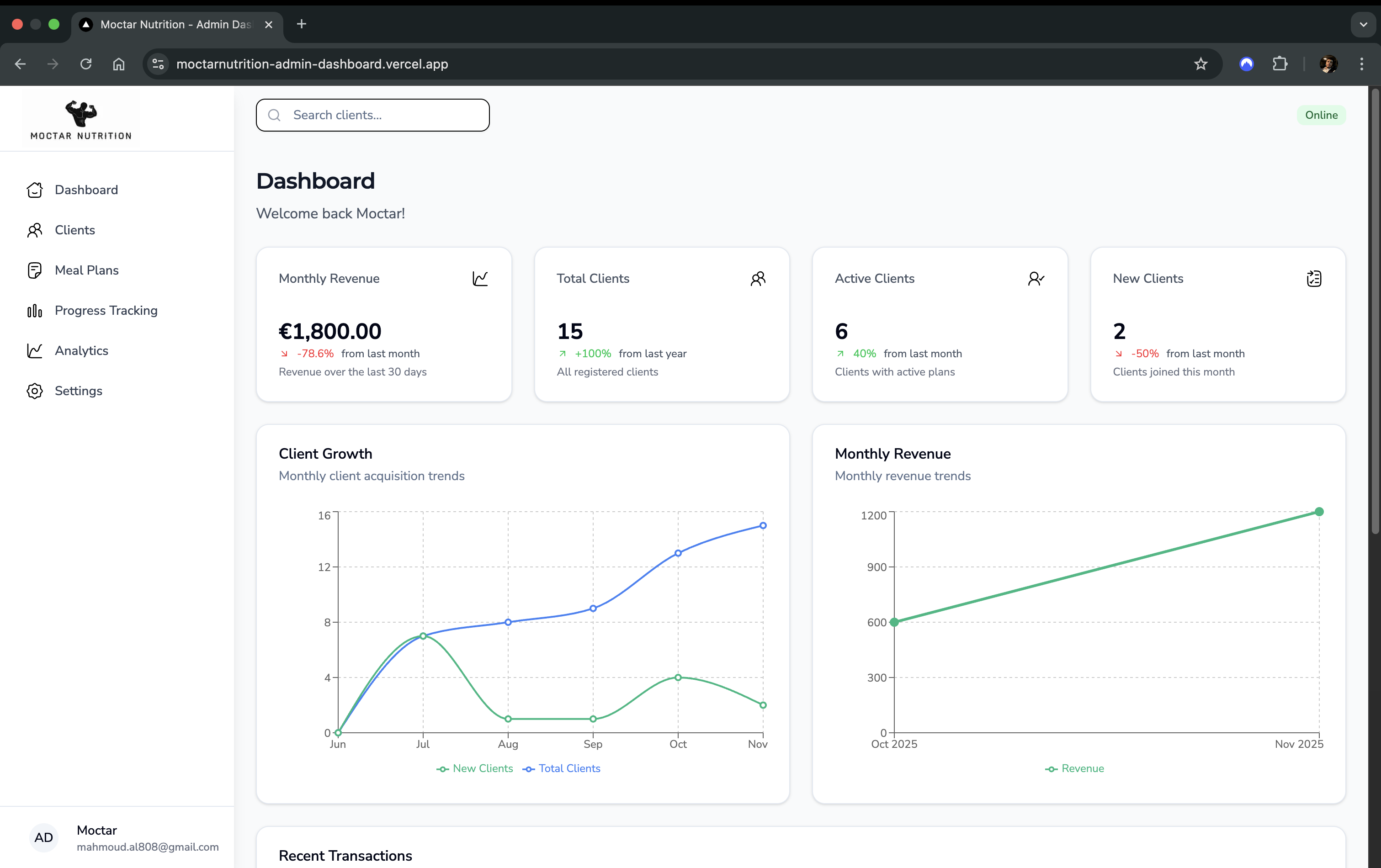Image resolution: width=1381 pixels, height=868 pixels.
Task: Click the Online status badge
Action: tap(1321, 115)
